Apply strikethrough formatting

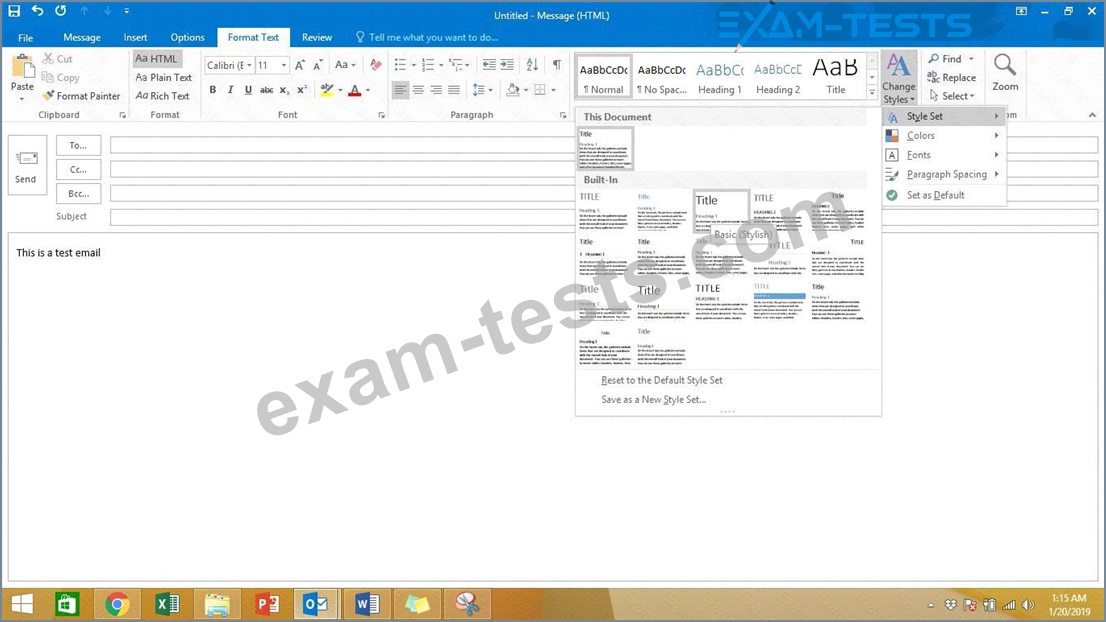266,90
